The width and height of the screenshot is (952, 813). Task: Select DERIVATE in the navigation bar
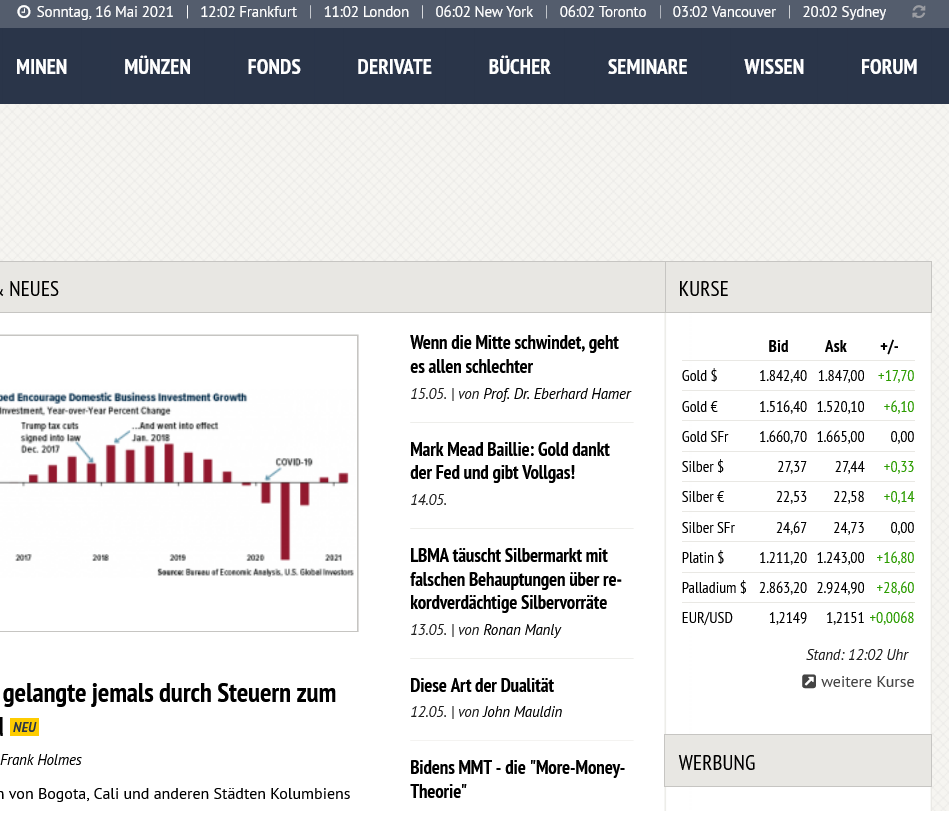click(394, 67)
